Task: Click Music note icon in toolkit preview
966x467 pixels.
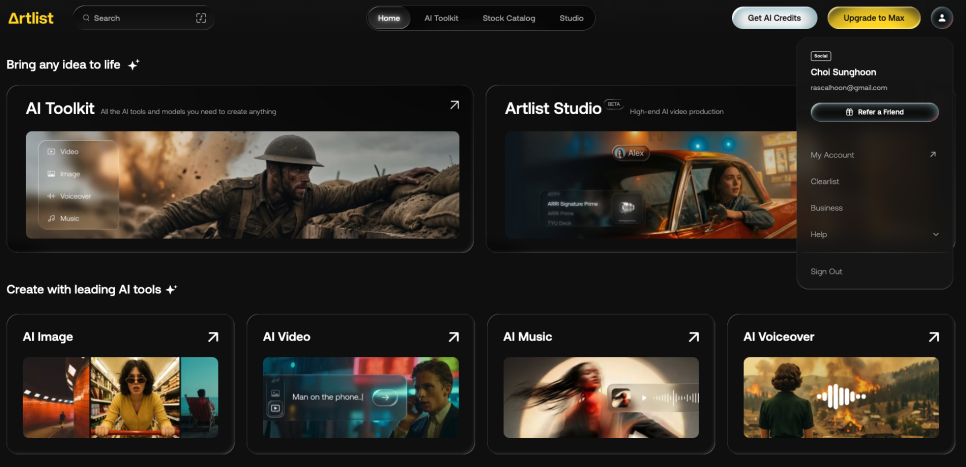Action: 51,218
